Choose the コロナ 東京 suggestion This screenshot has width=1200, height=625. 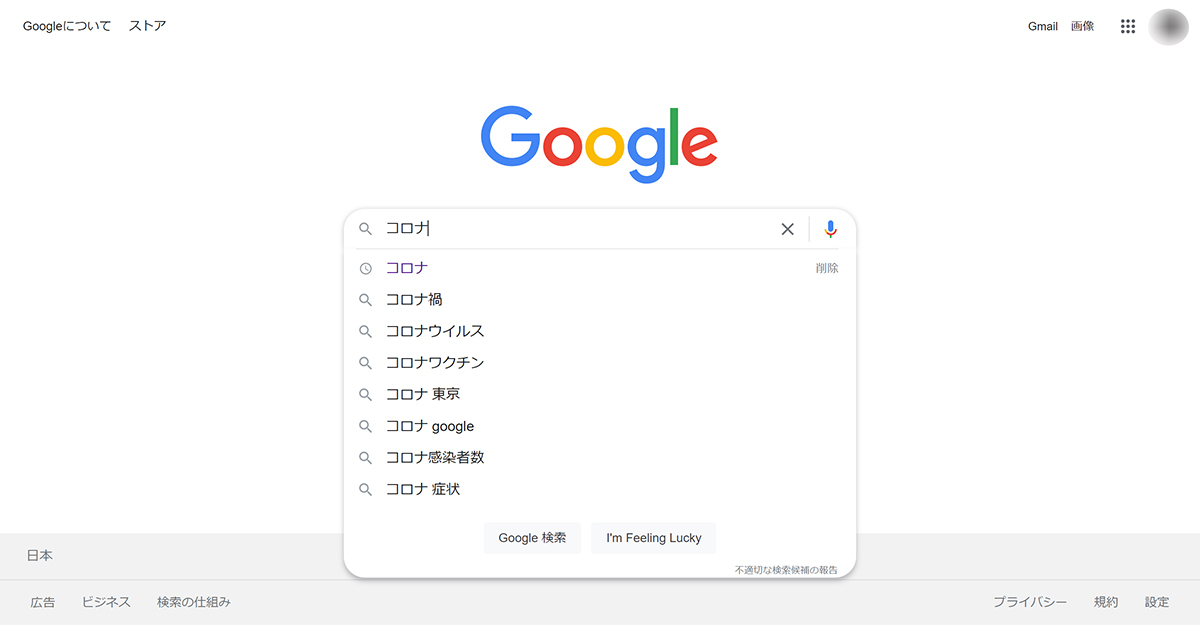pyautogui.click(x=423, y=394)
